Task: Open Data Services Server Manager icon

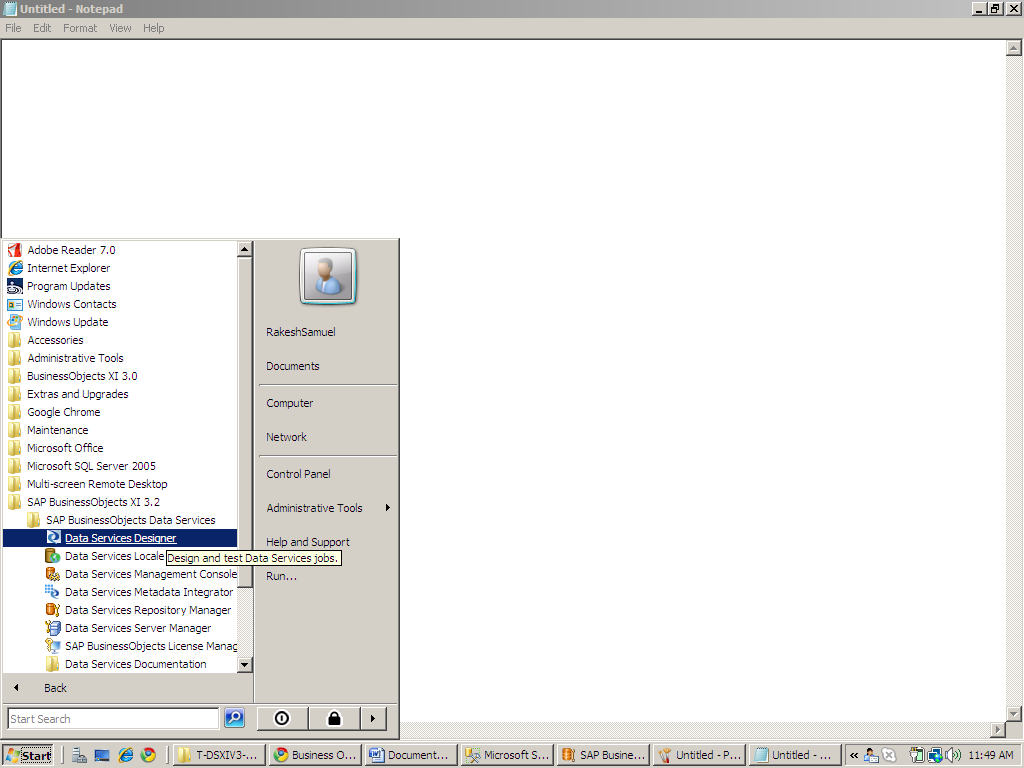Action: (53, 628)
